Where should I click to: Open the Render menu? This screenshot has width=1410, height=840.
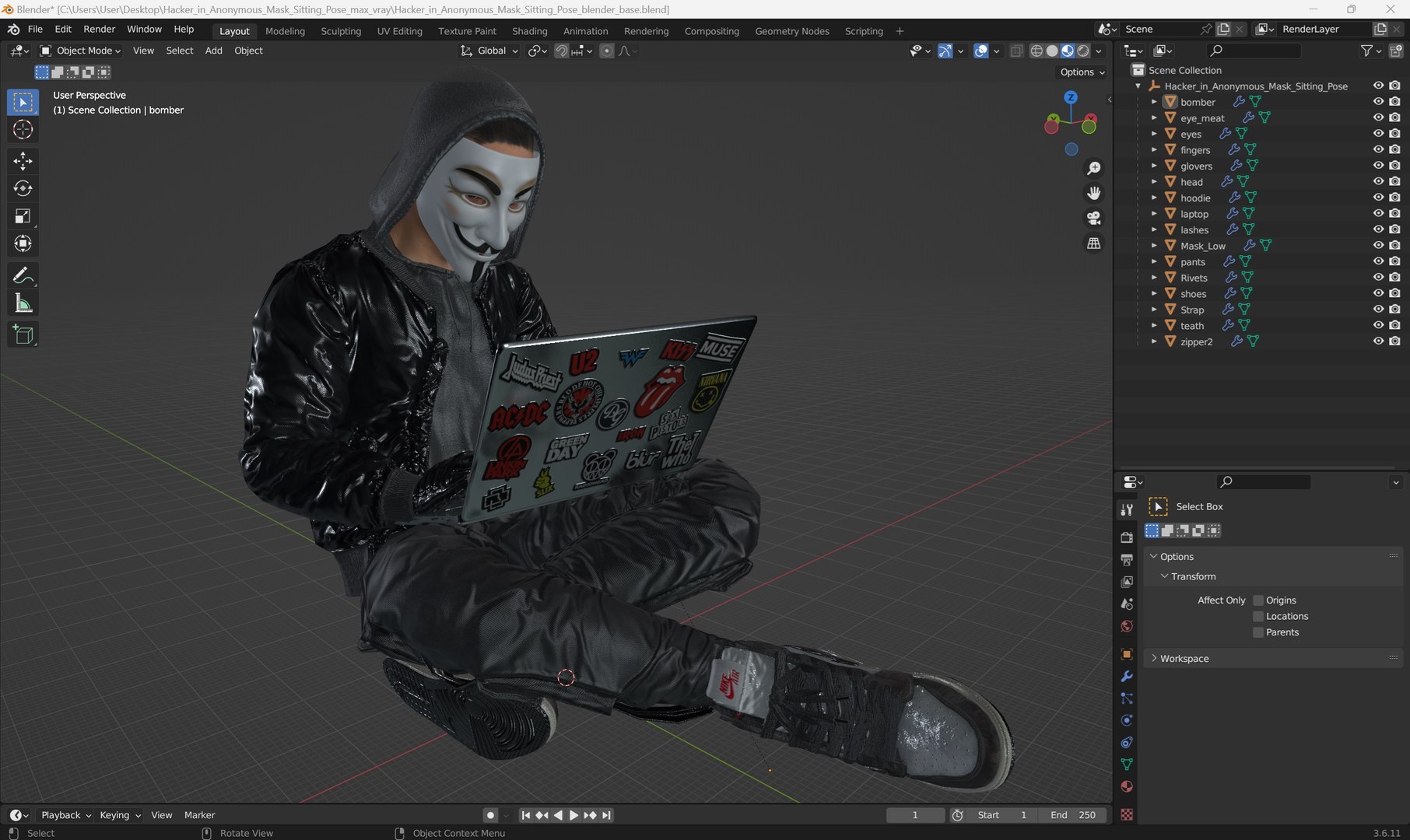pyautogui.click(x=99, y=29)
